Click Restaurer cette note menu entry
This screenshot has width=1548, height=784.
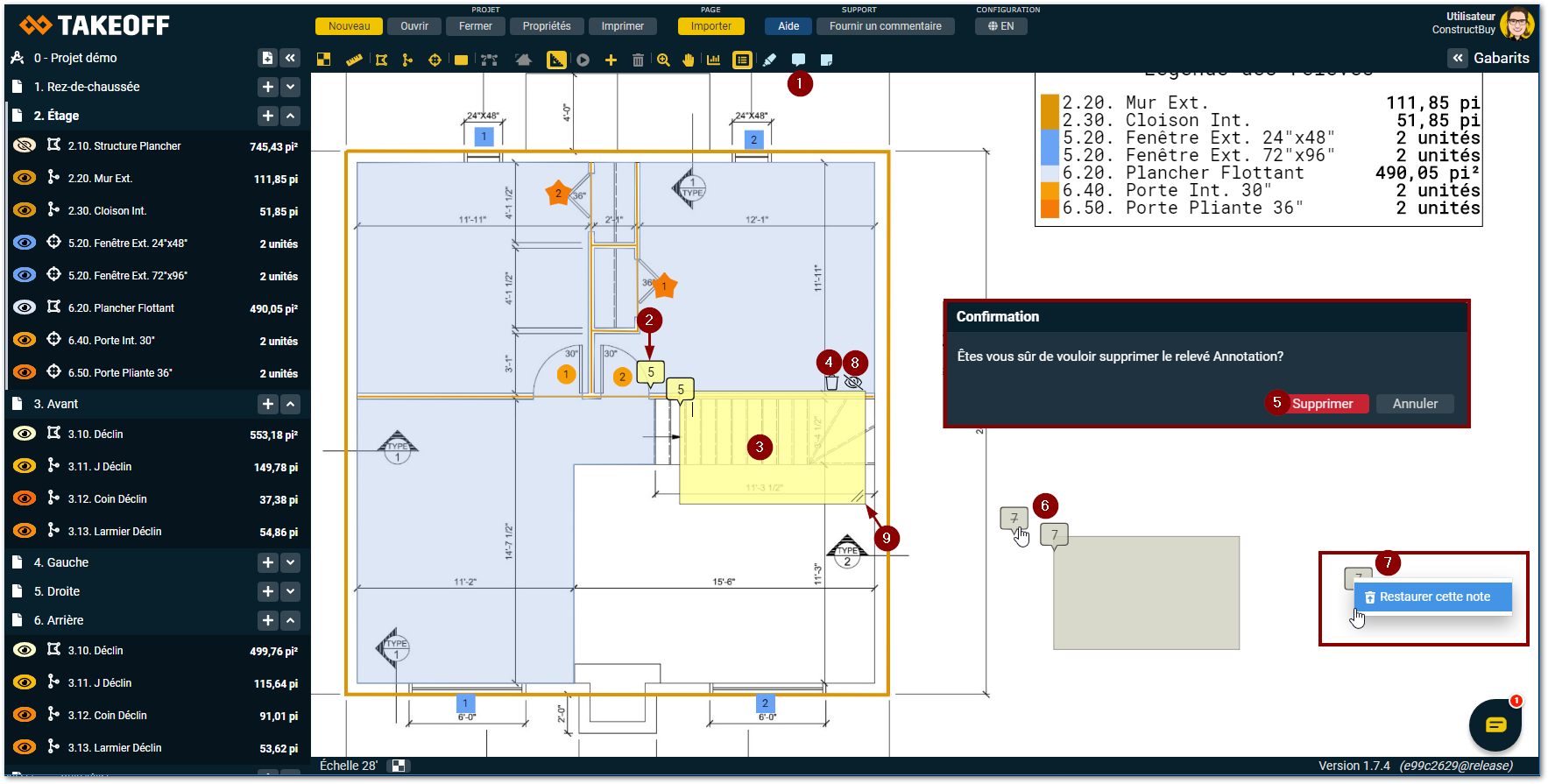pos(1433,597)
